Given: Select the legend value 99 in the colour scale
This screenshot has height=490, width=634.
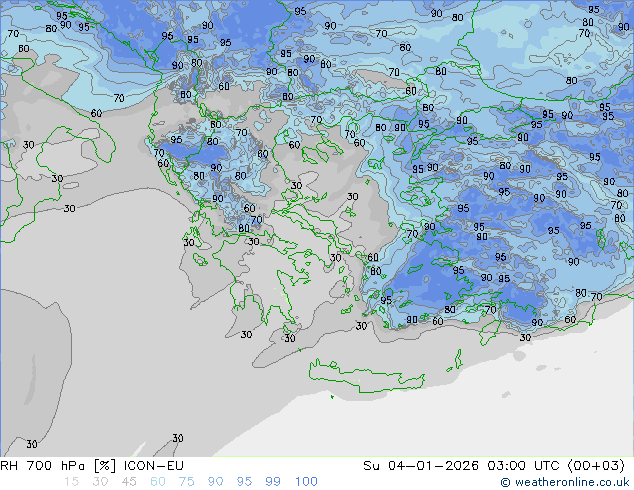Looking at the screenshot, I should point(273,482).
